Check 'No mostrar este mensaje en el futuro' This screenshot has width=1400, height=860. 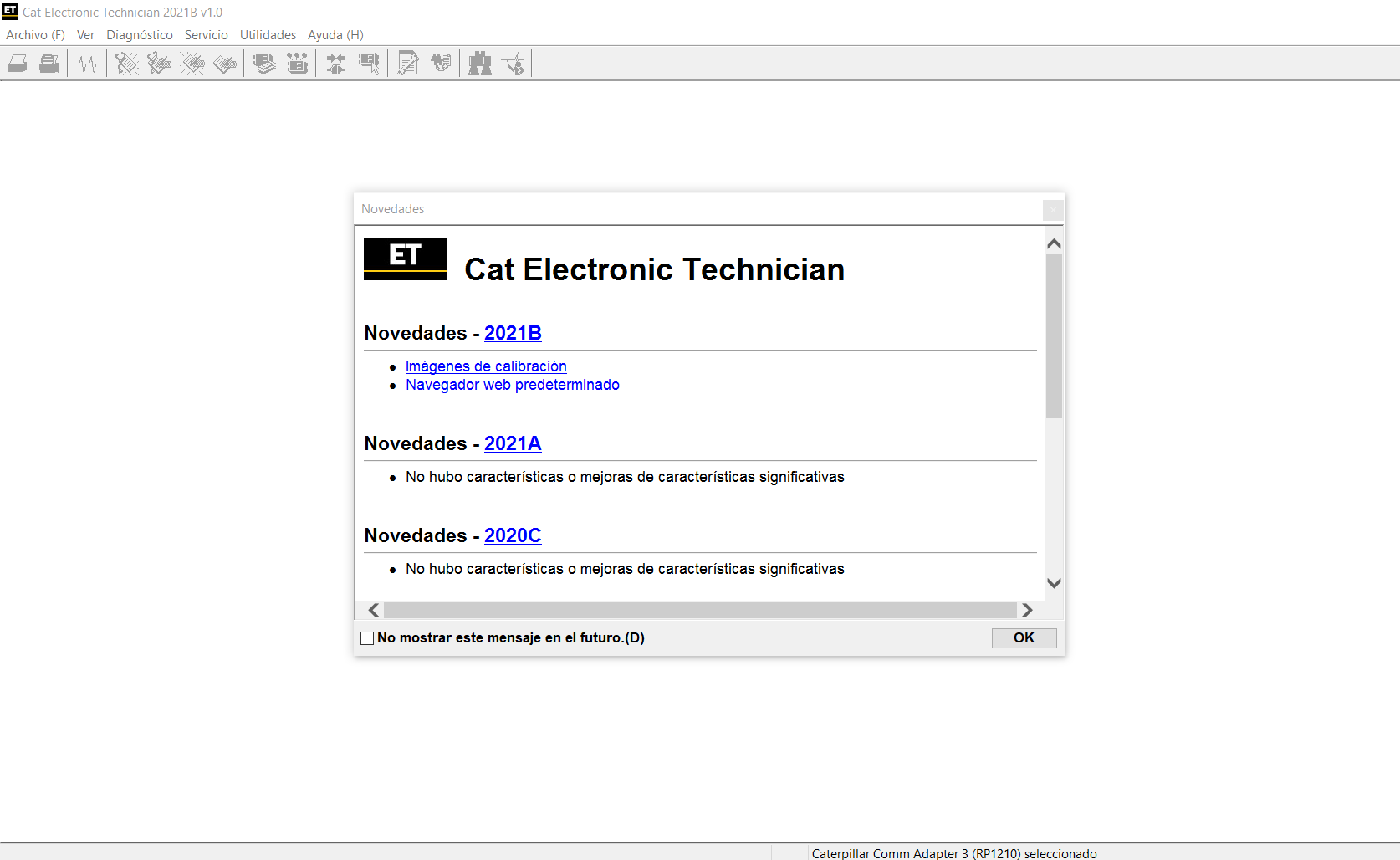(367, 638)
